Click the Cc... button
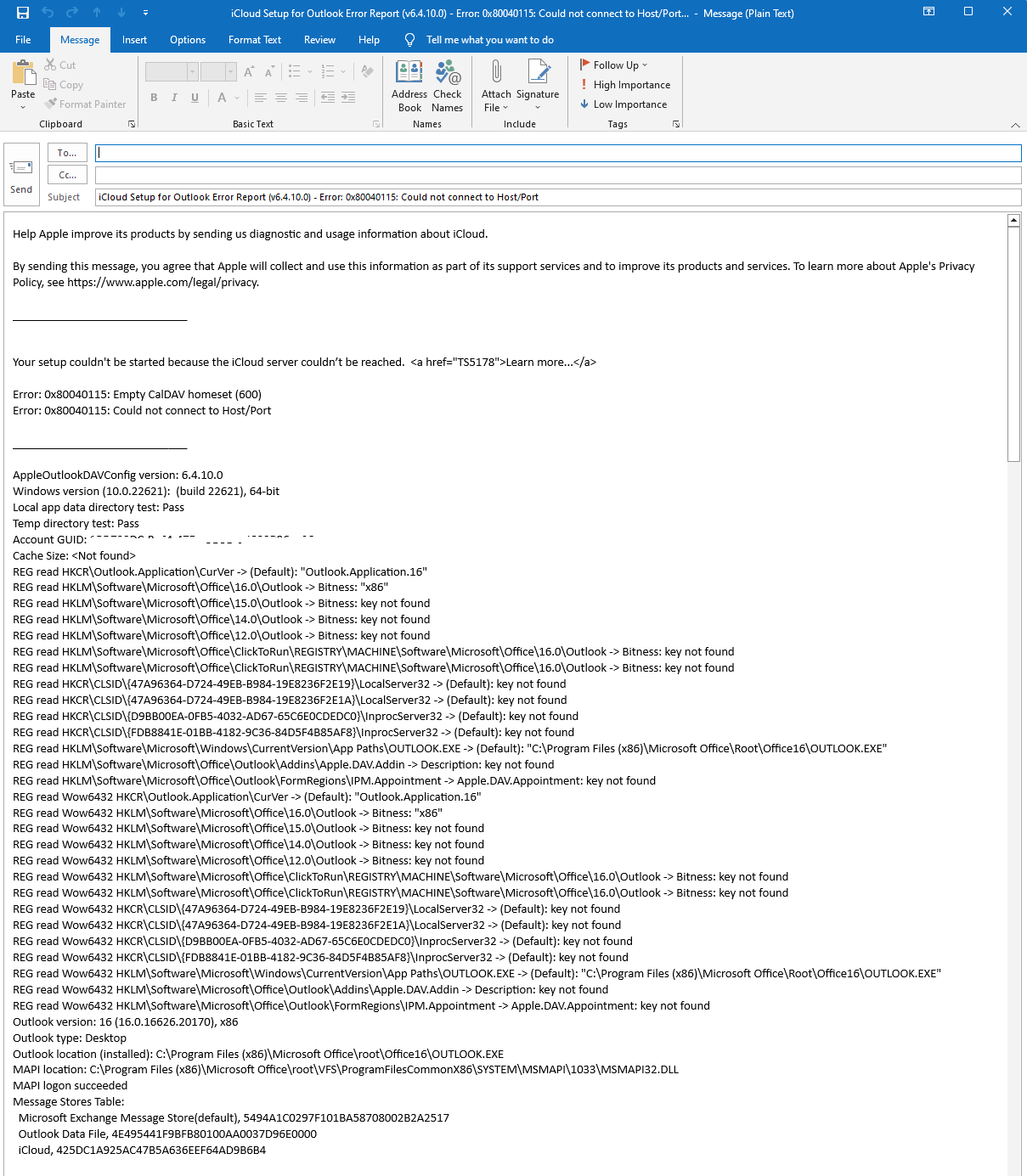The image size is (1027, 1176). [x=67, y=175]
